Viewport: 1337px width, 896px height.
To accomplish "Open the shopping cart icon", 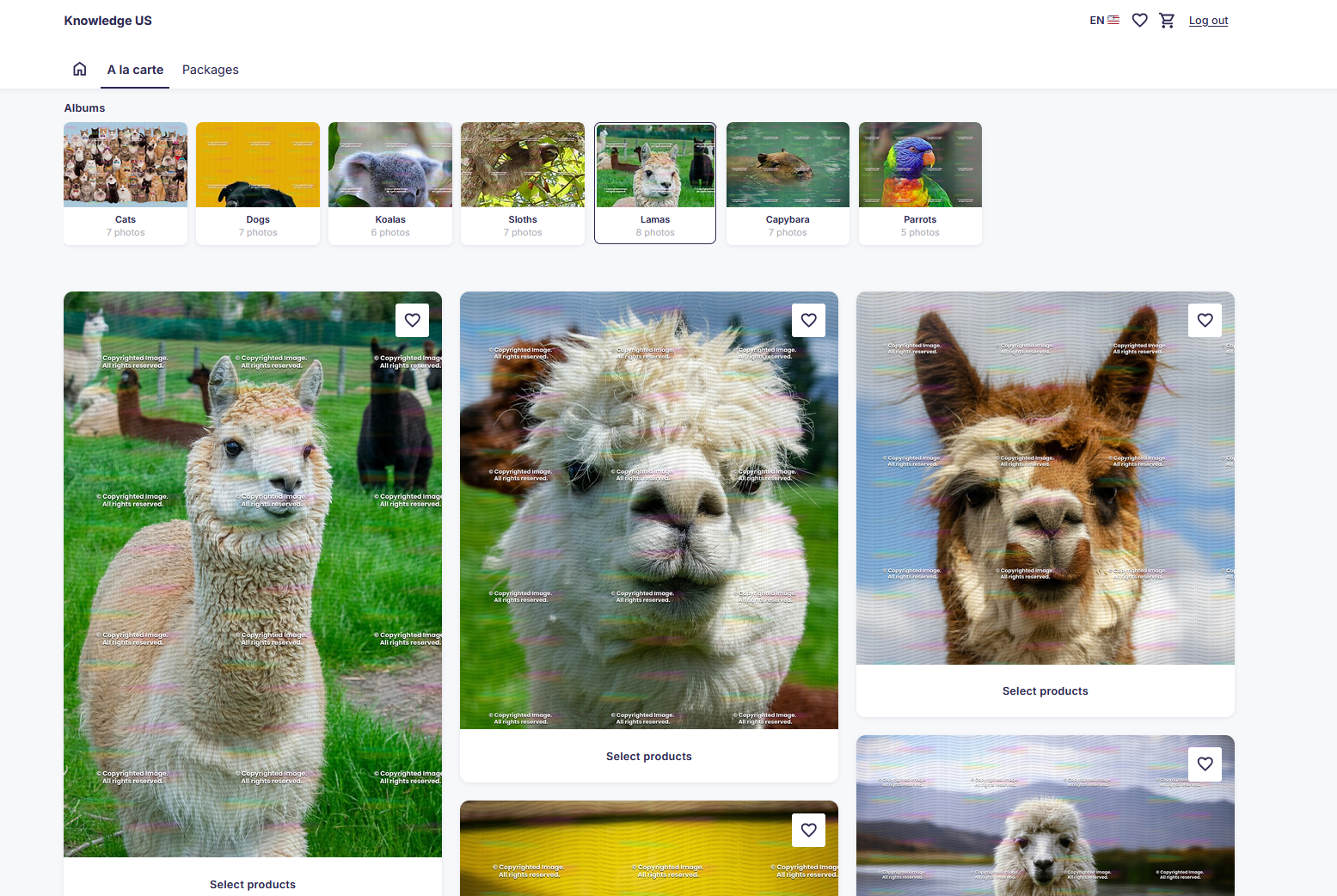I will click(x=1167, y=20).
